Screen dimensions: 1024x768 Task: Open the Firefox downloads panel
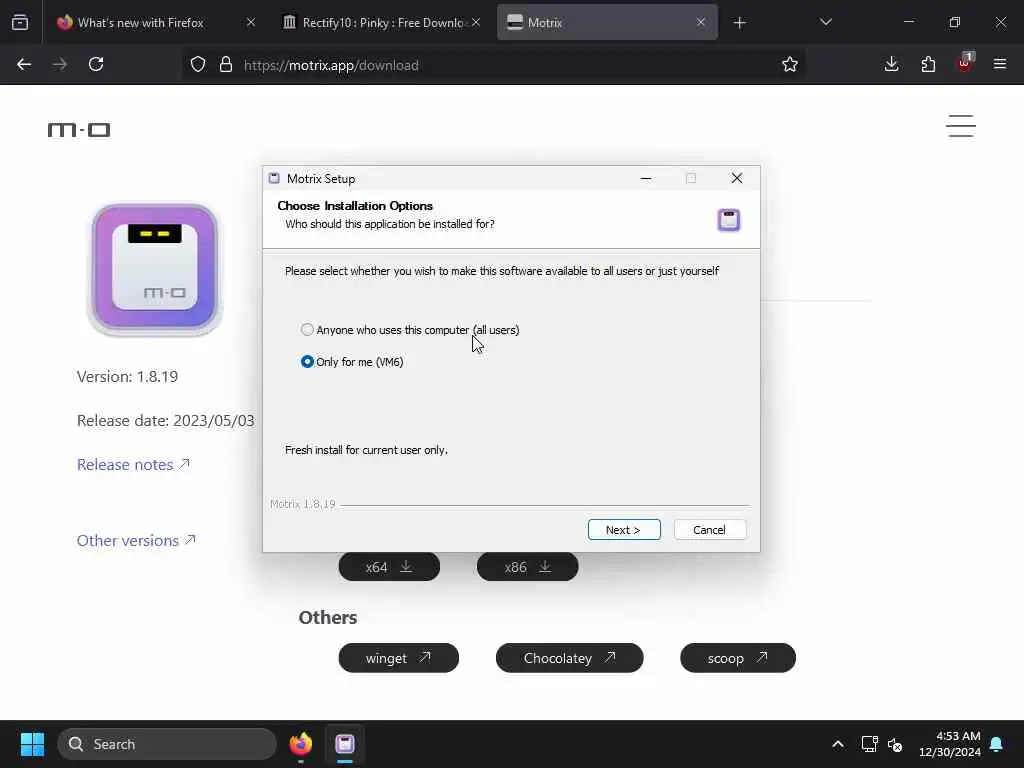click(x=891, y=65)
